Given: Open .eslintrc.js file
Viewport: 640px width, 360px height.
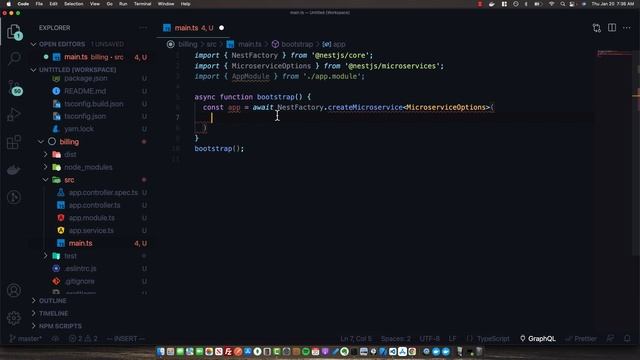Looking at the screenshot, I should point(80,269).
